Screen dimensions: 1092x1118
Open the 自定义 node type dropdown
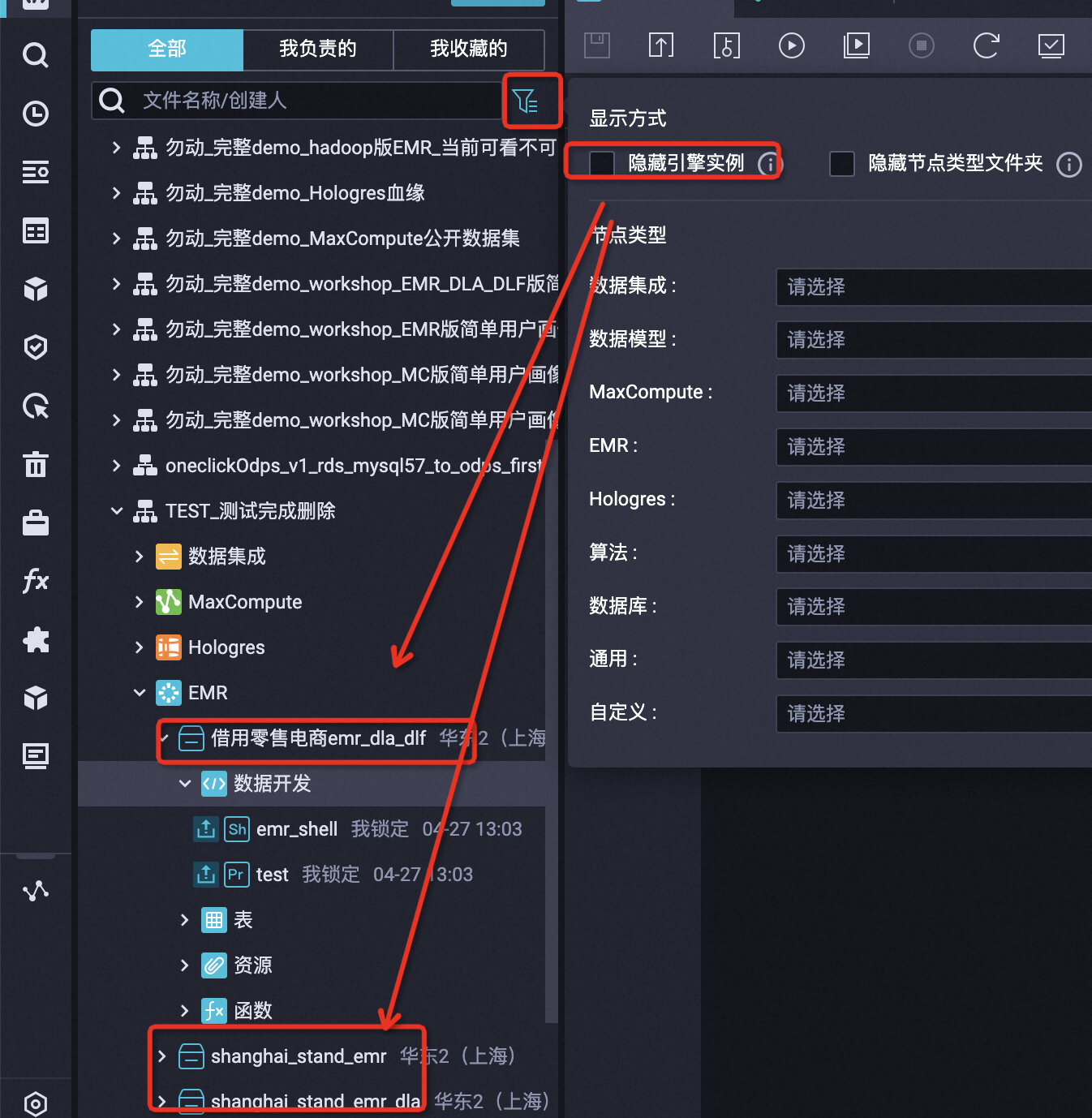(x=934, y=714)
